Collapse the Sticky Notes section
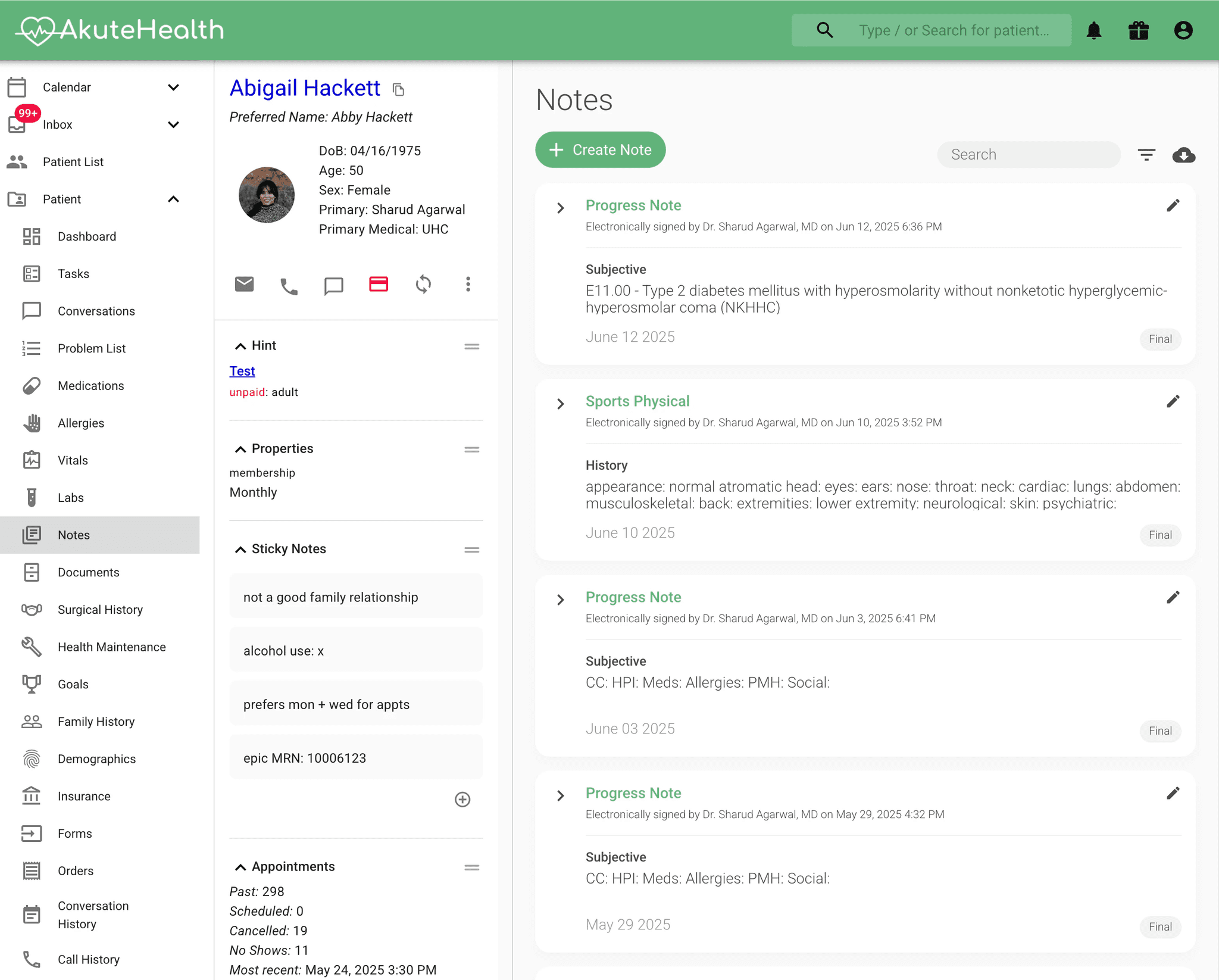This screenshot has height=980, width=1219. (x=240, y=550)
